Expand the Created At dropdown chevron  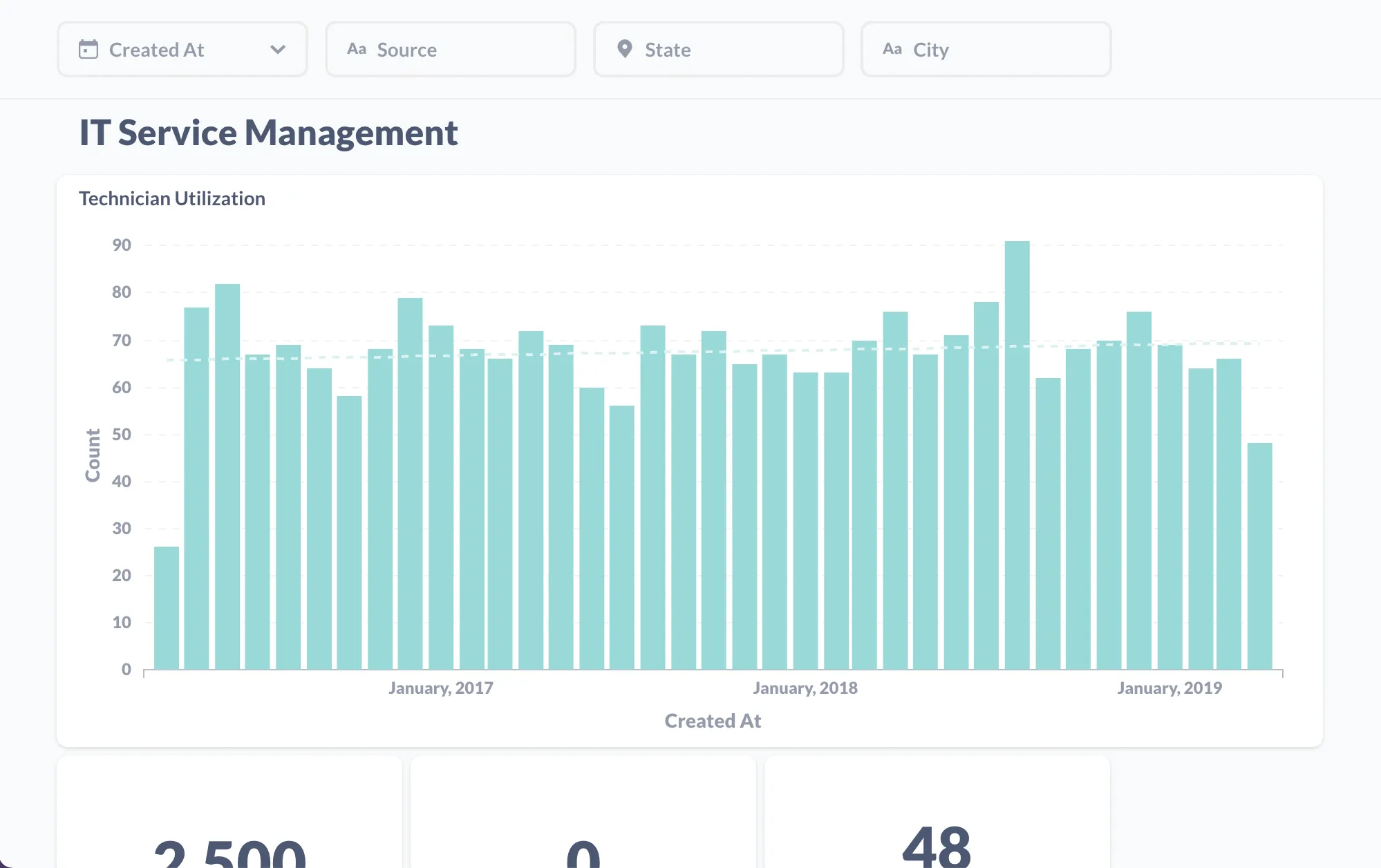pyautogui.click(x=278, y=49)
